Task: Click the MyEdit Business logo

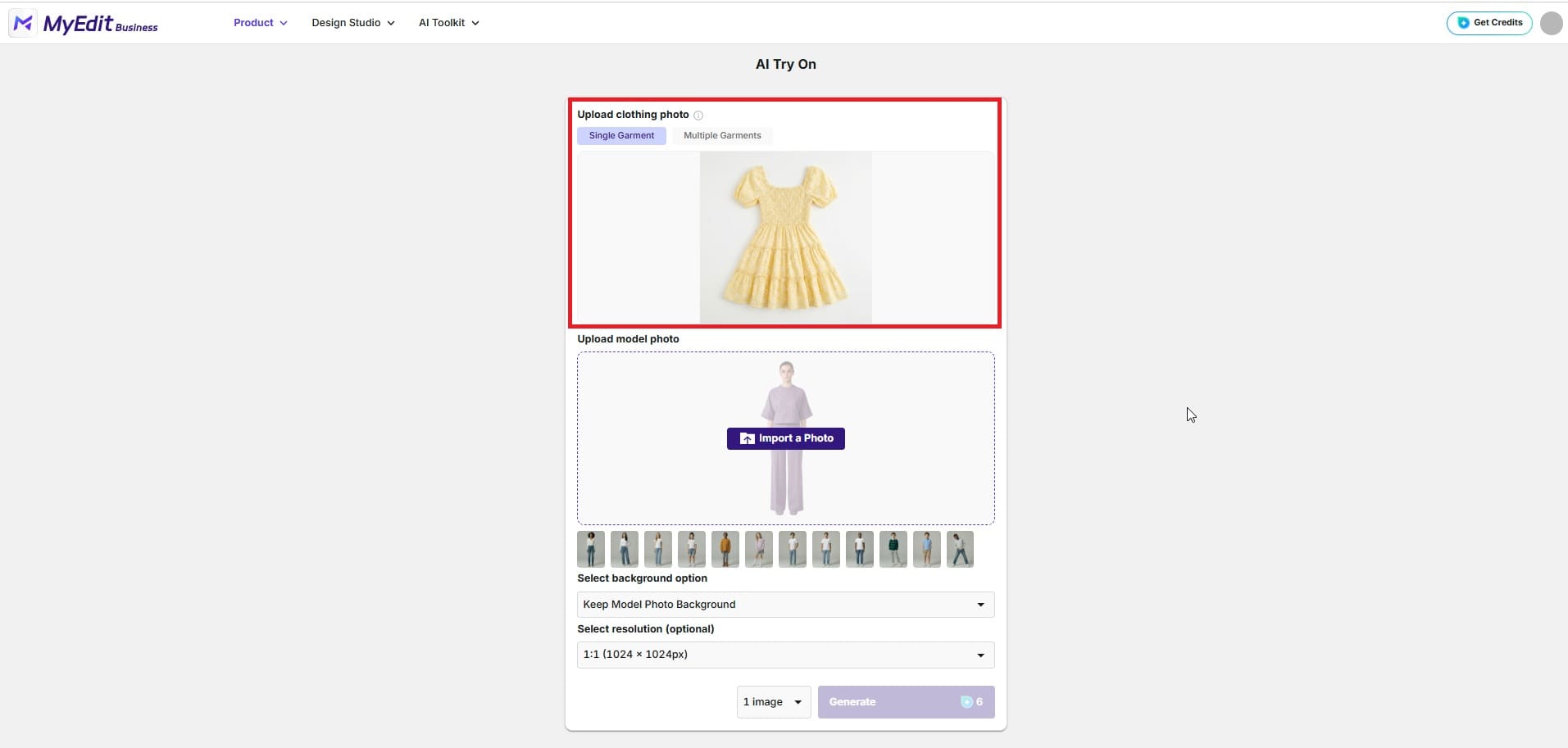Action: tap(84, 23)
